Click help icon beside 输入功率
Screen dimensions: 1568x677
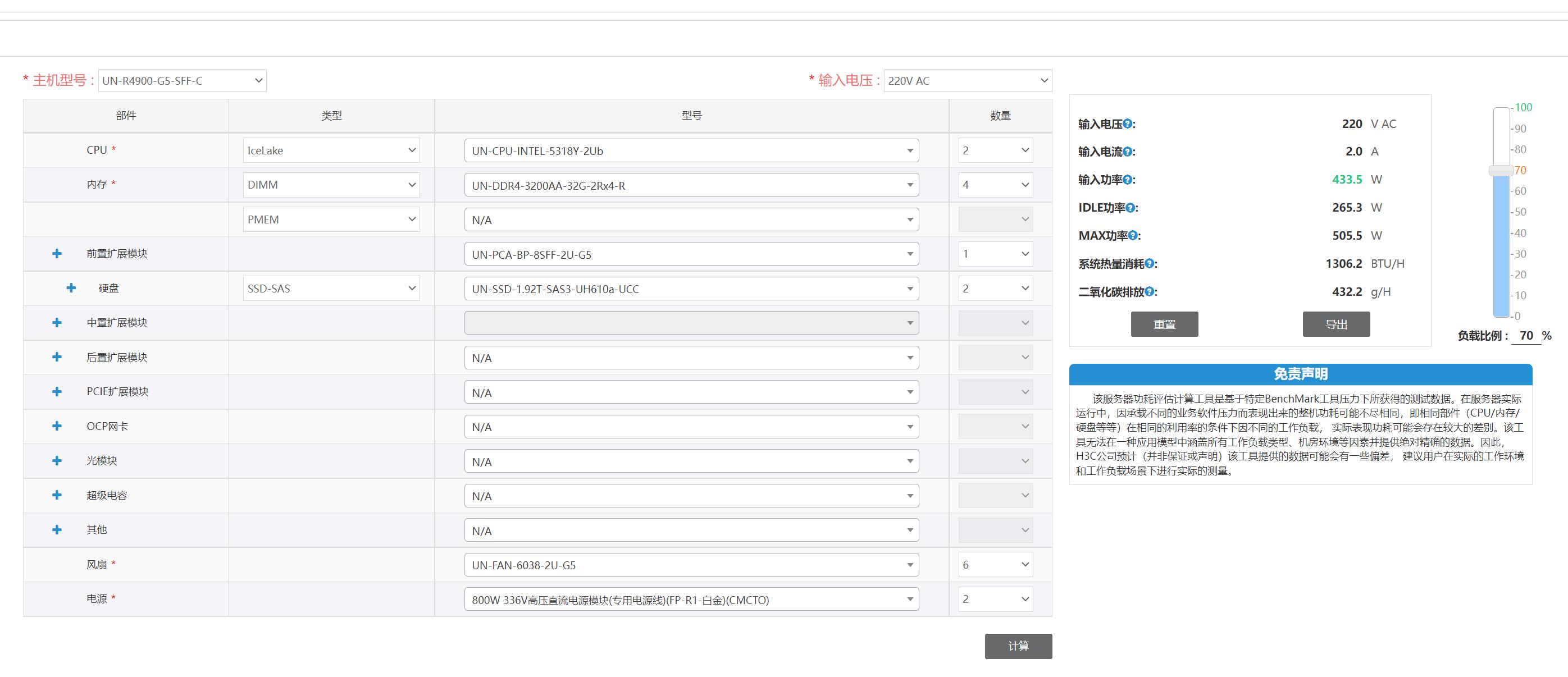point(1127,180)
